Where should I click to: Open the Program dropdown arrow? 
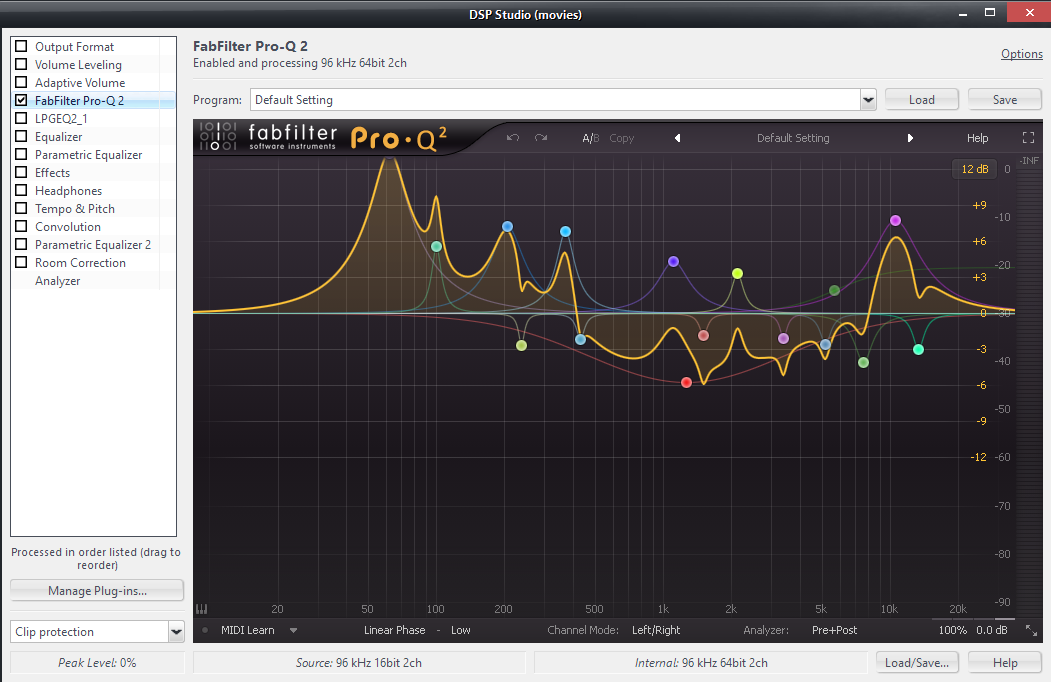coord(868,100)
